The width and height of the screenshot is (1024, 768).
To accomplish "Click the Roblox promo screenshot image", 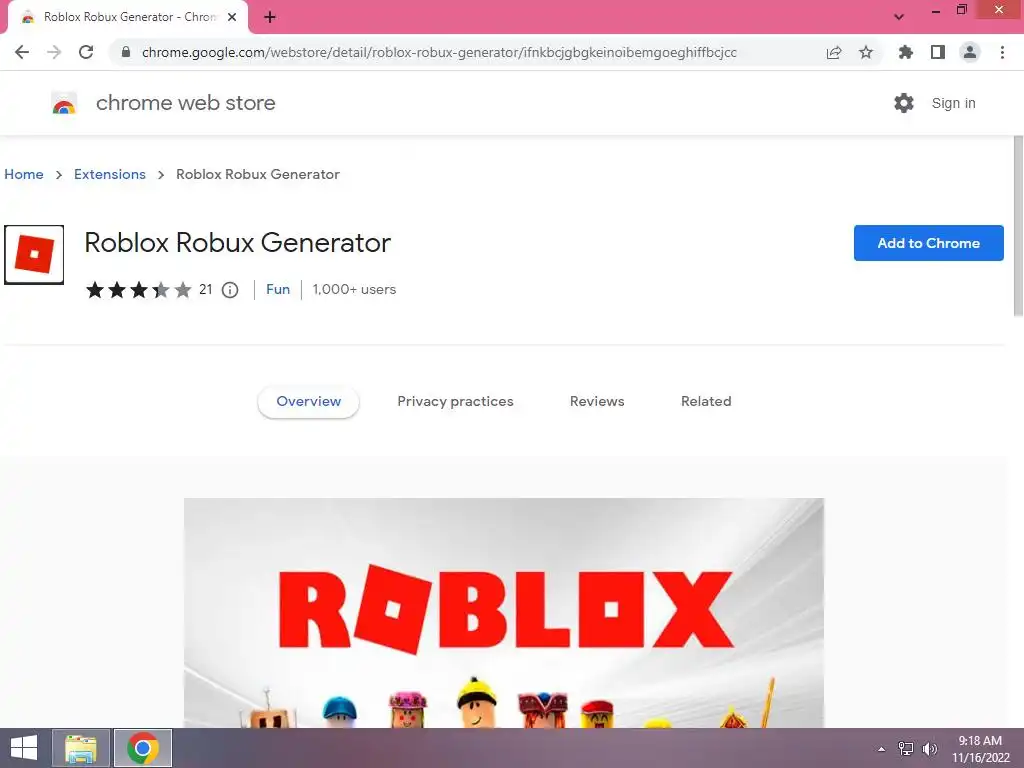I will 504,613.
